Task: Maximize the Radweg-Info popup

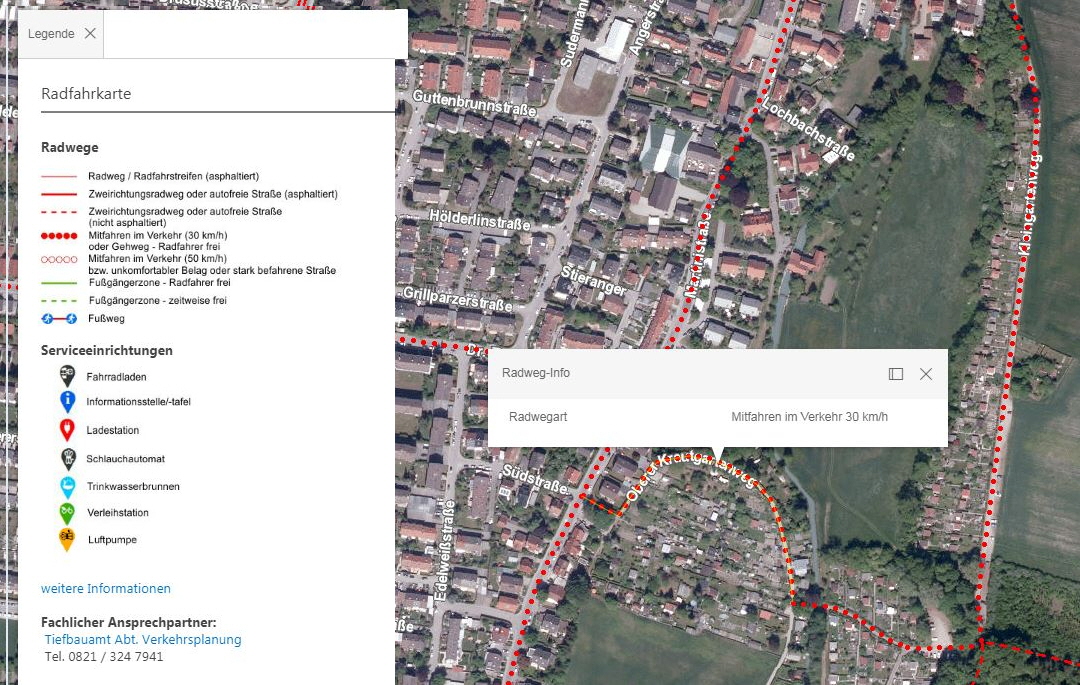Action: coord(896,374)
